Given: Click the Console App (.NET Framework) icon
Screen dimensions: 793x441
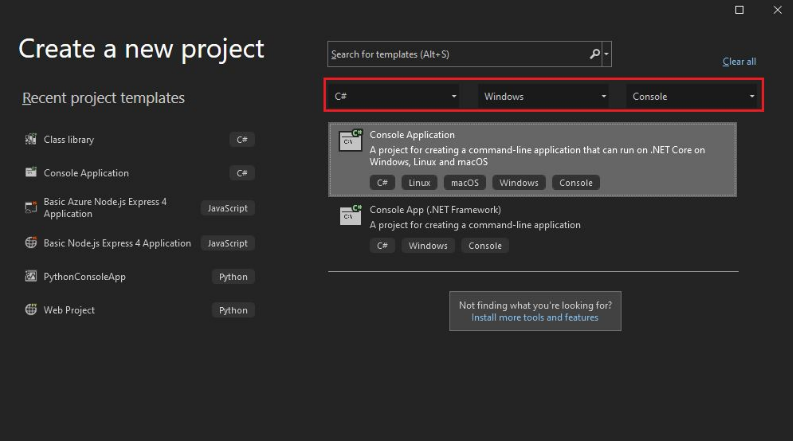Looking at the screenshot, I should [350, 215].
